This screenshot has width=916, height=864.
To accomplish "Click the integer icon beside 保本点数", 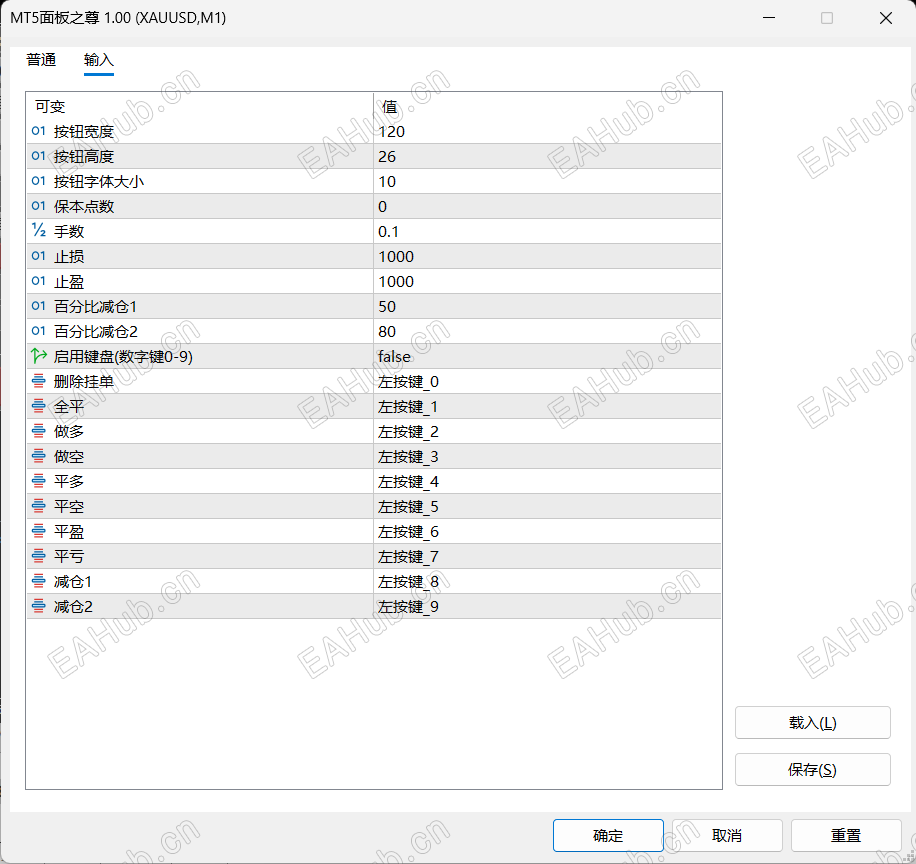I will coord(39,206).
